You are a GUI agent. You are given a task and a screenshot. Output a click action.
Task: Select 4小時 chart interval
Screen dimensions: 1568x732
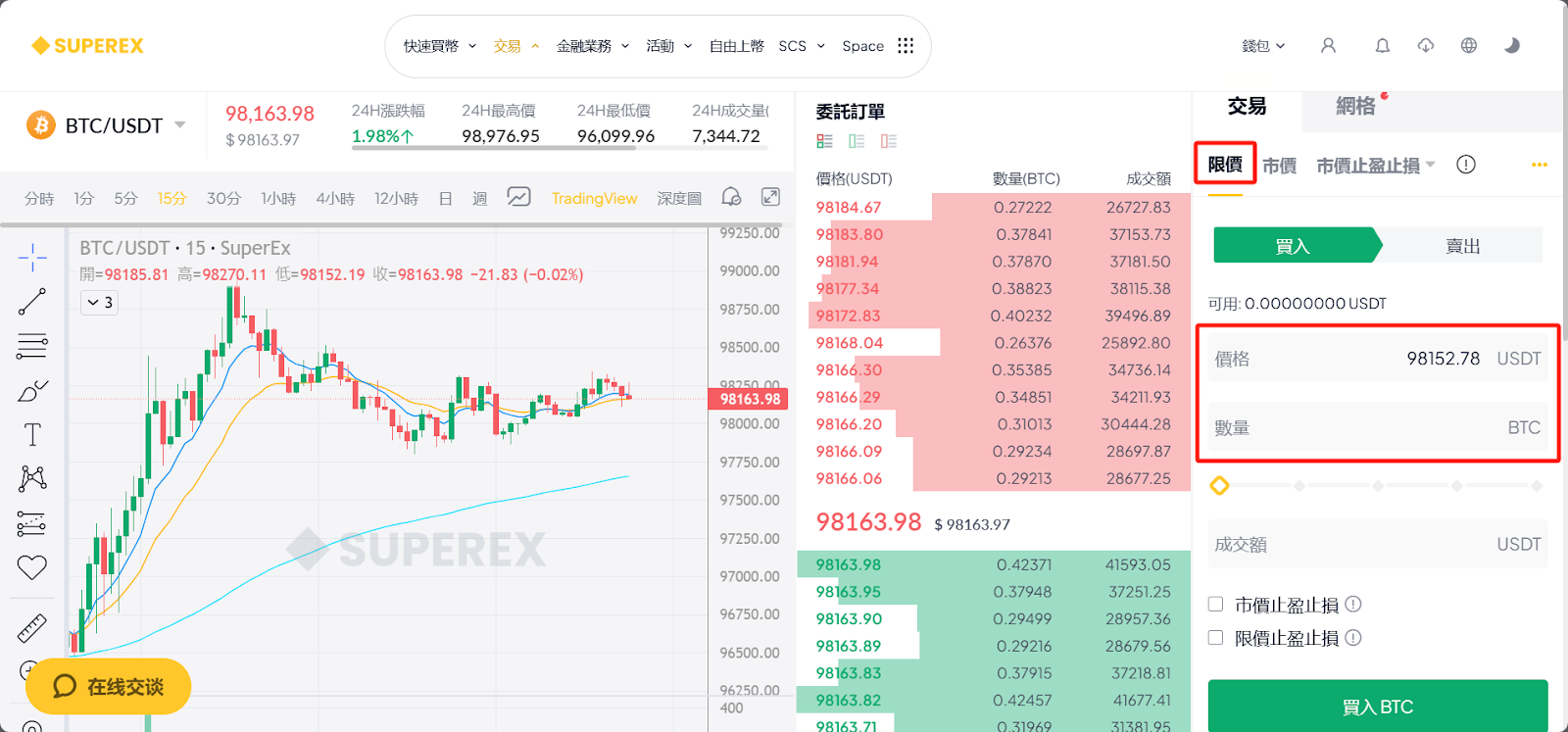pyautogui.click(x=335, y=198)
